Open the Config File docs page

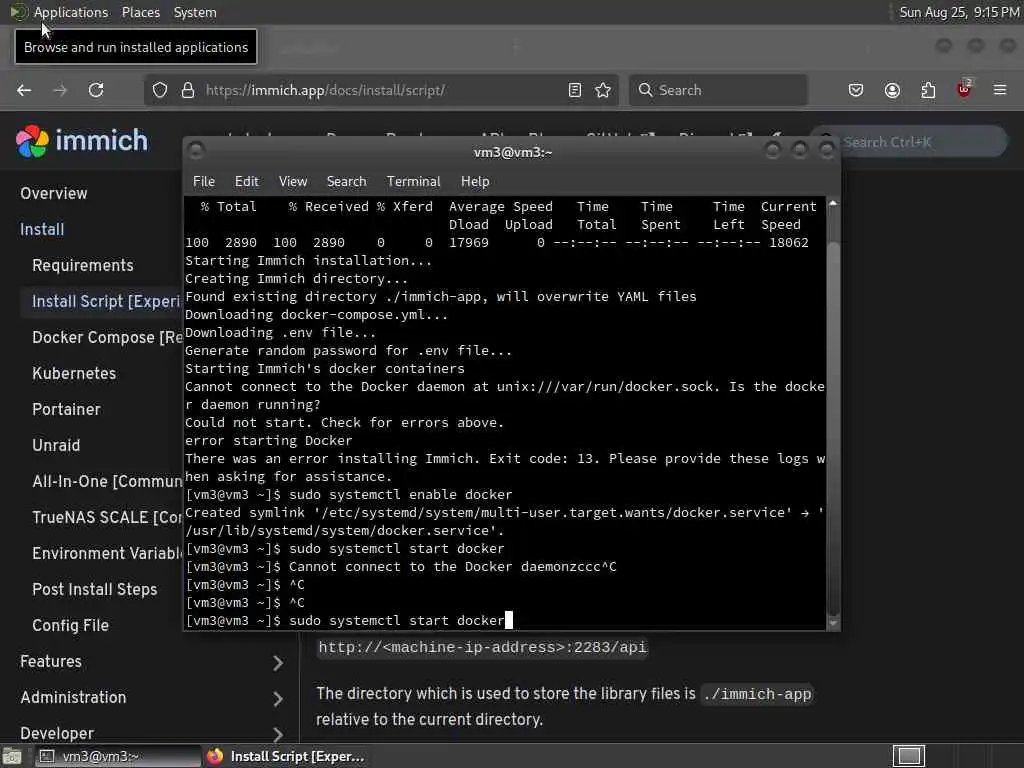71,624
